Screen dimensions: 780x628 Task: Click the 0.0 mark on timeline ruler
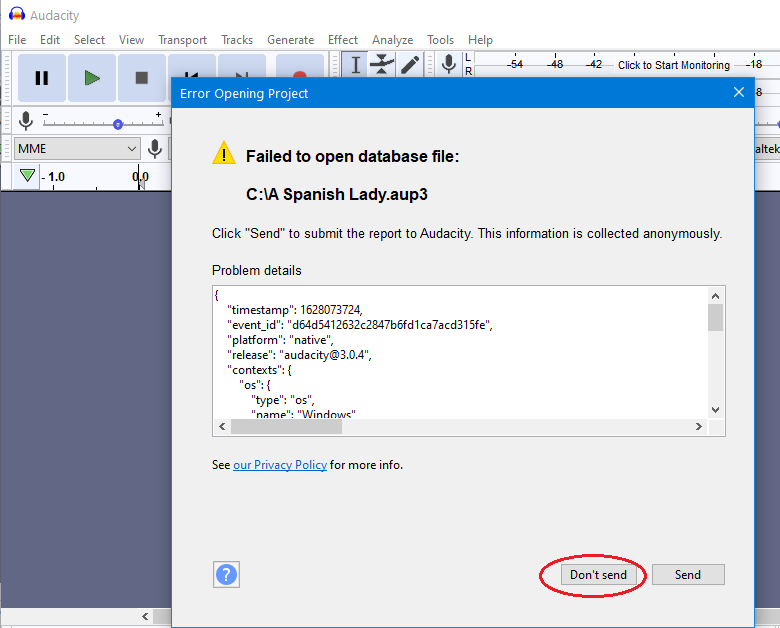pyautogui.click(x=140, y=177)
